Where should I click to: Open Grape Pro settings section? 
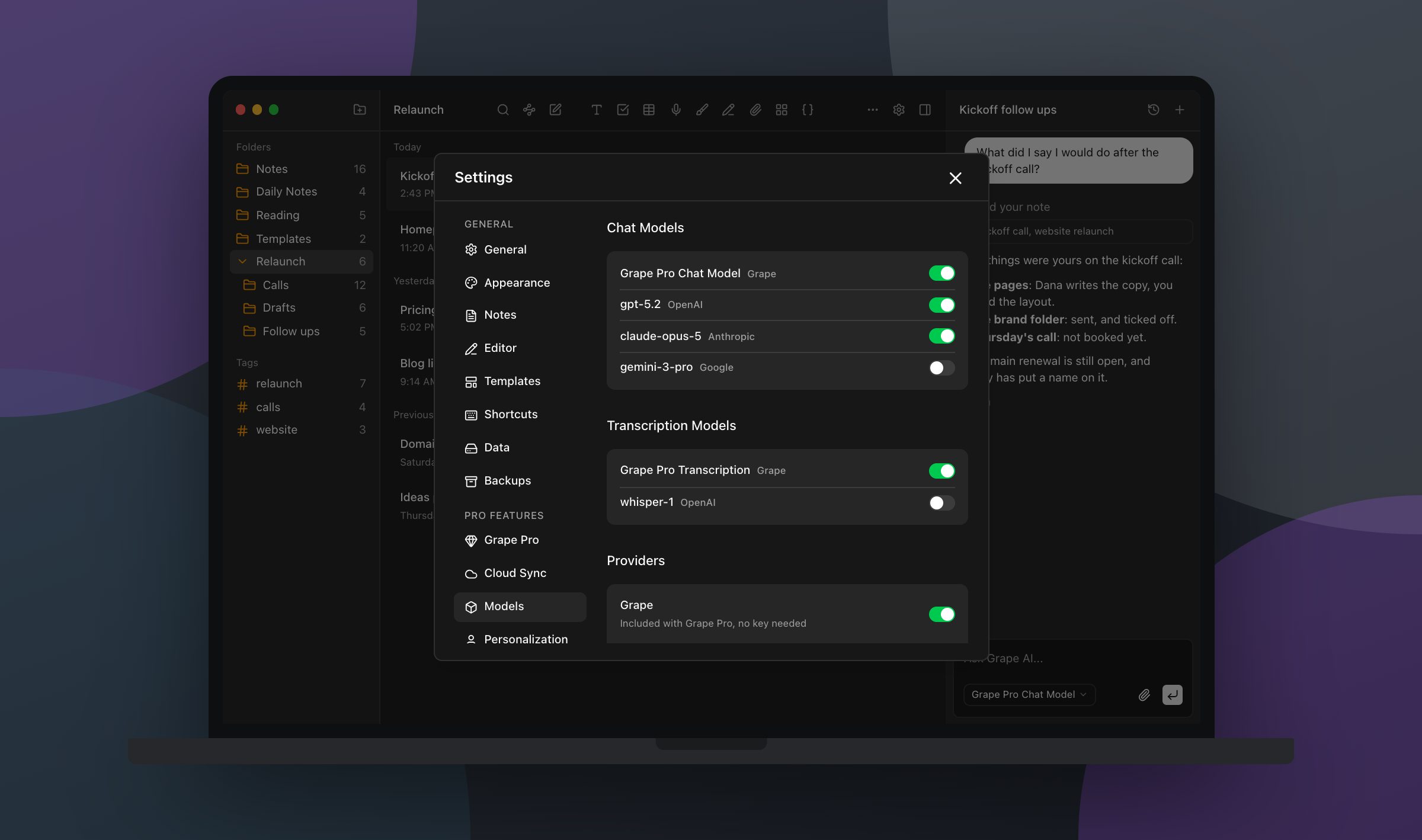click(520, 540)
